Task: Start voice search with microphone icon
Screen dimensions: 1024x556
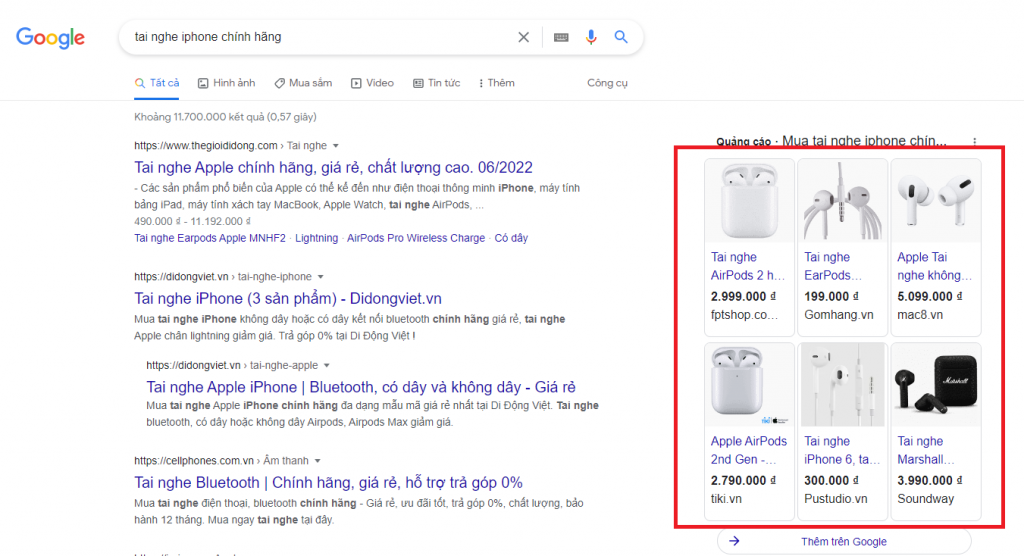Action: (591, 37)
